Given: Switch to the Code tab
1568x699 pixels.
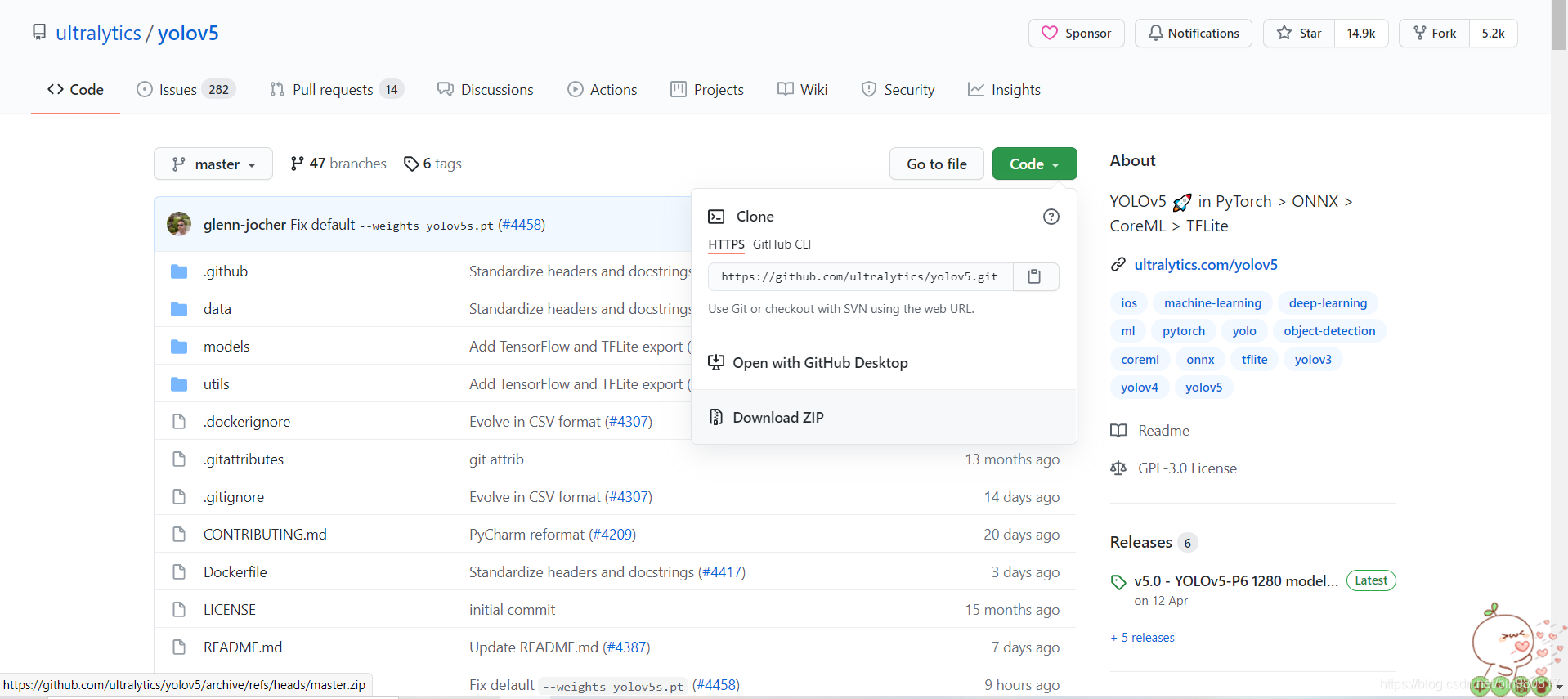Looking at the screenshot, I should coord(75,89).
